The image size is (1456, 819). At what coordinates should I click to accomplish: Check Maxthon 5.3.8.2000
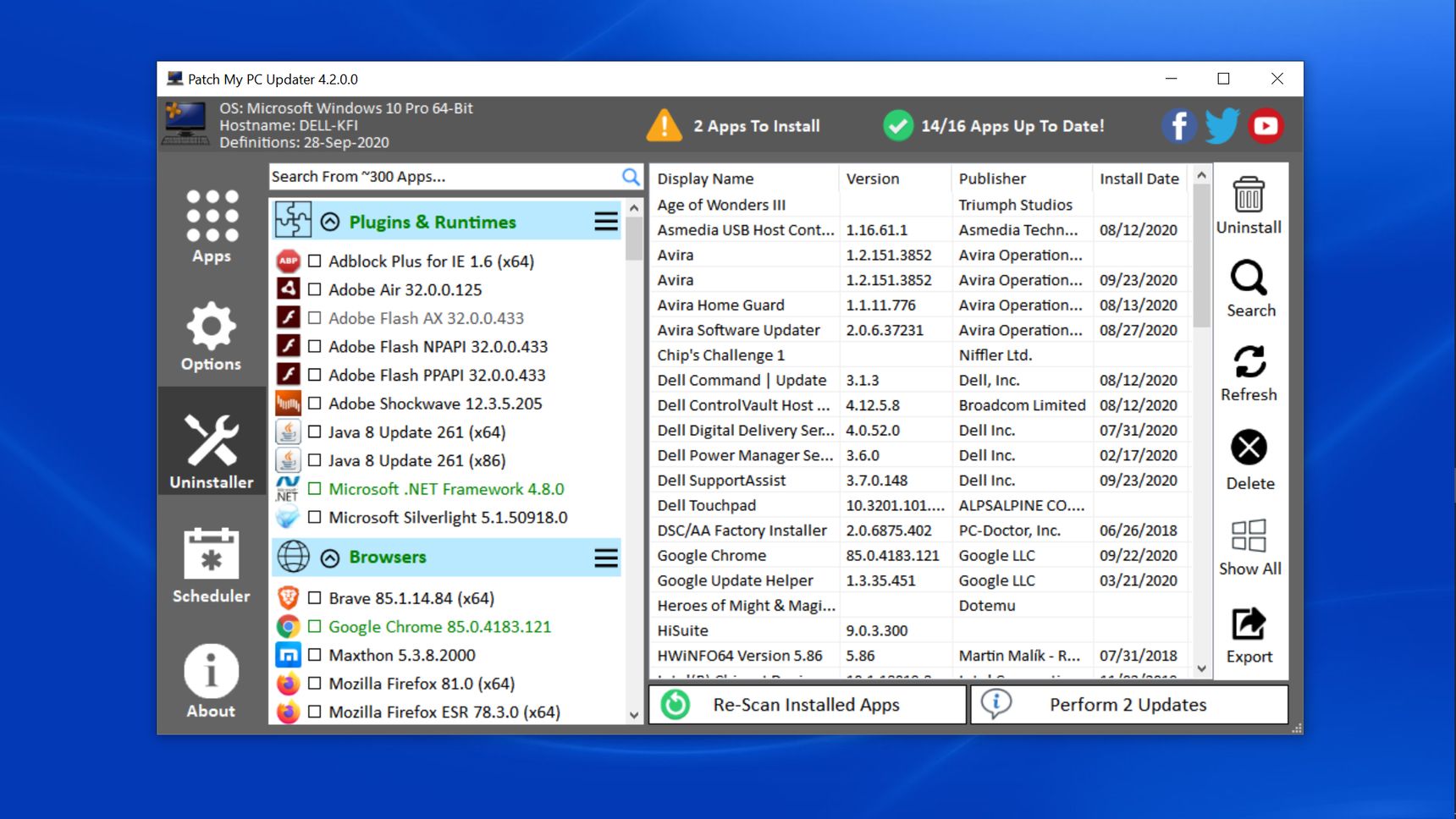coord(314,655)
